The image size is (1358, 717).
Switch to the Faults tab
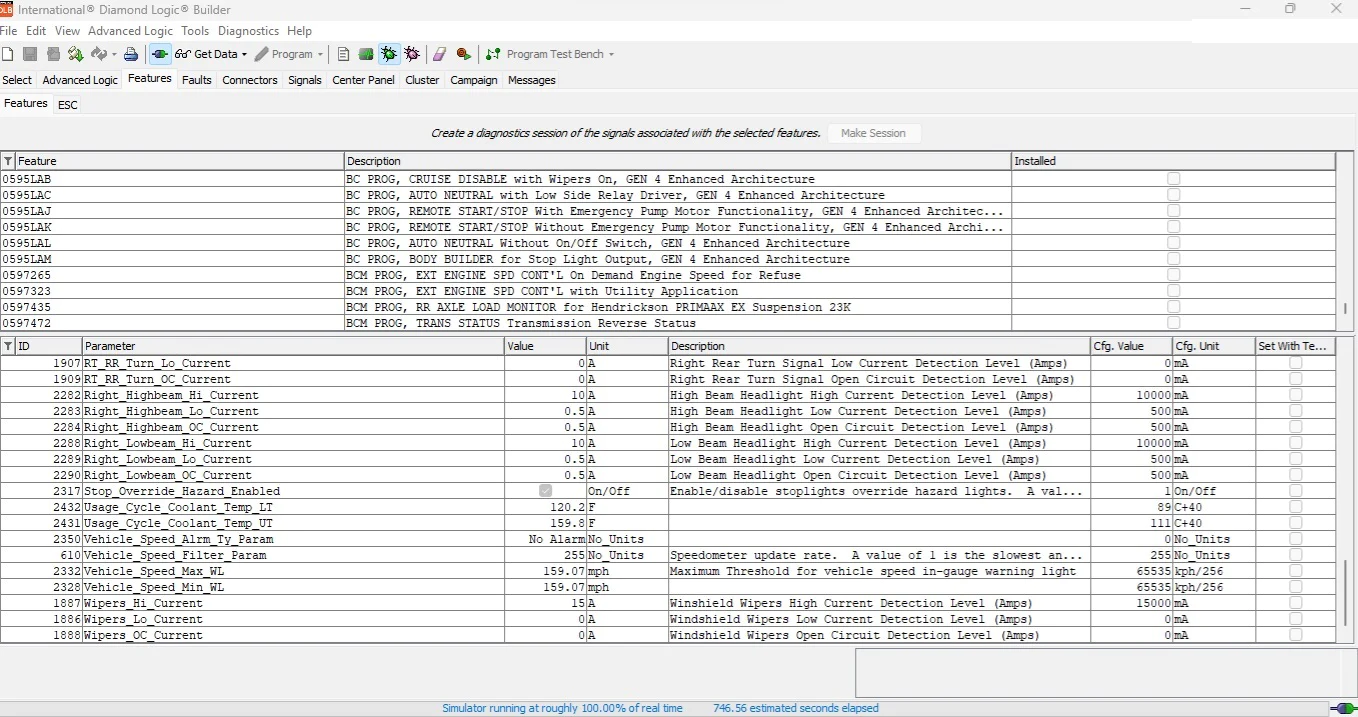click(197, 80)
